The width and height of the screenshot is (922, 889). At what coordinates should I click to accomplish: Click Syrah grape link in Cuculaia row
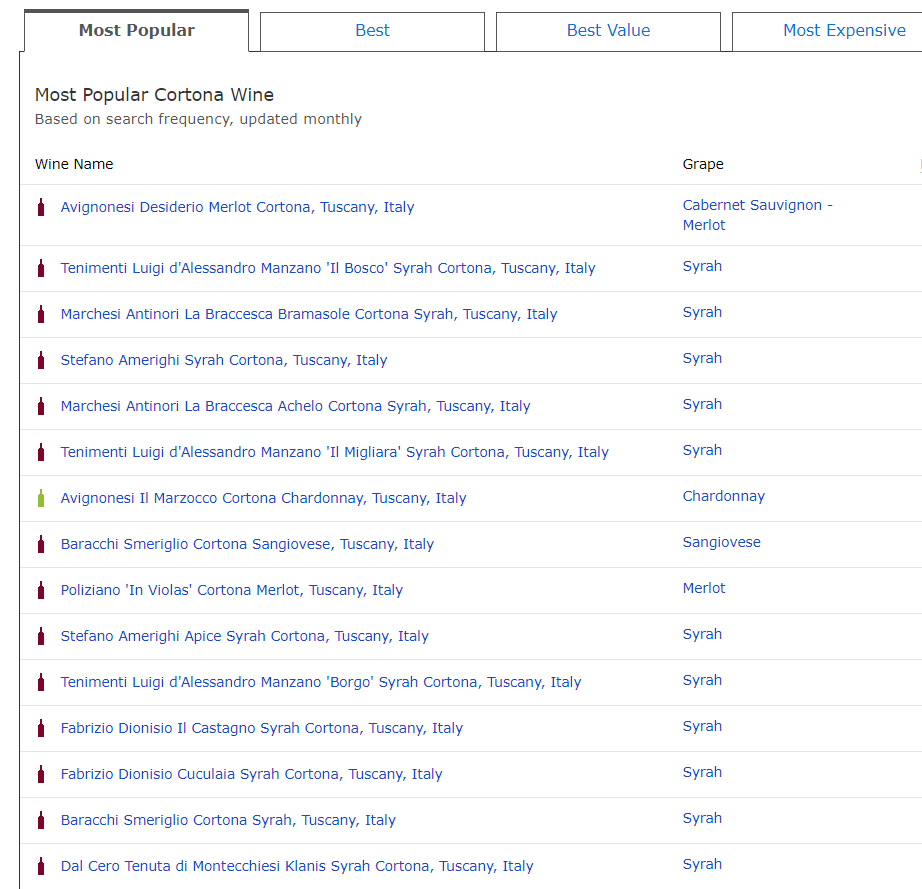coord(702,772)
